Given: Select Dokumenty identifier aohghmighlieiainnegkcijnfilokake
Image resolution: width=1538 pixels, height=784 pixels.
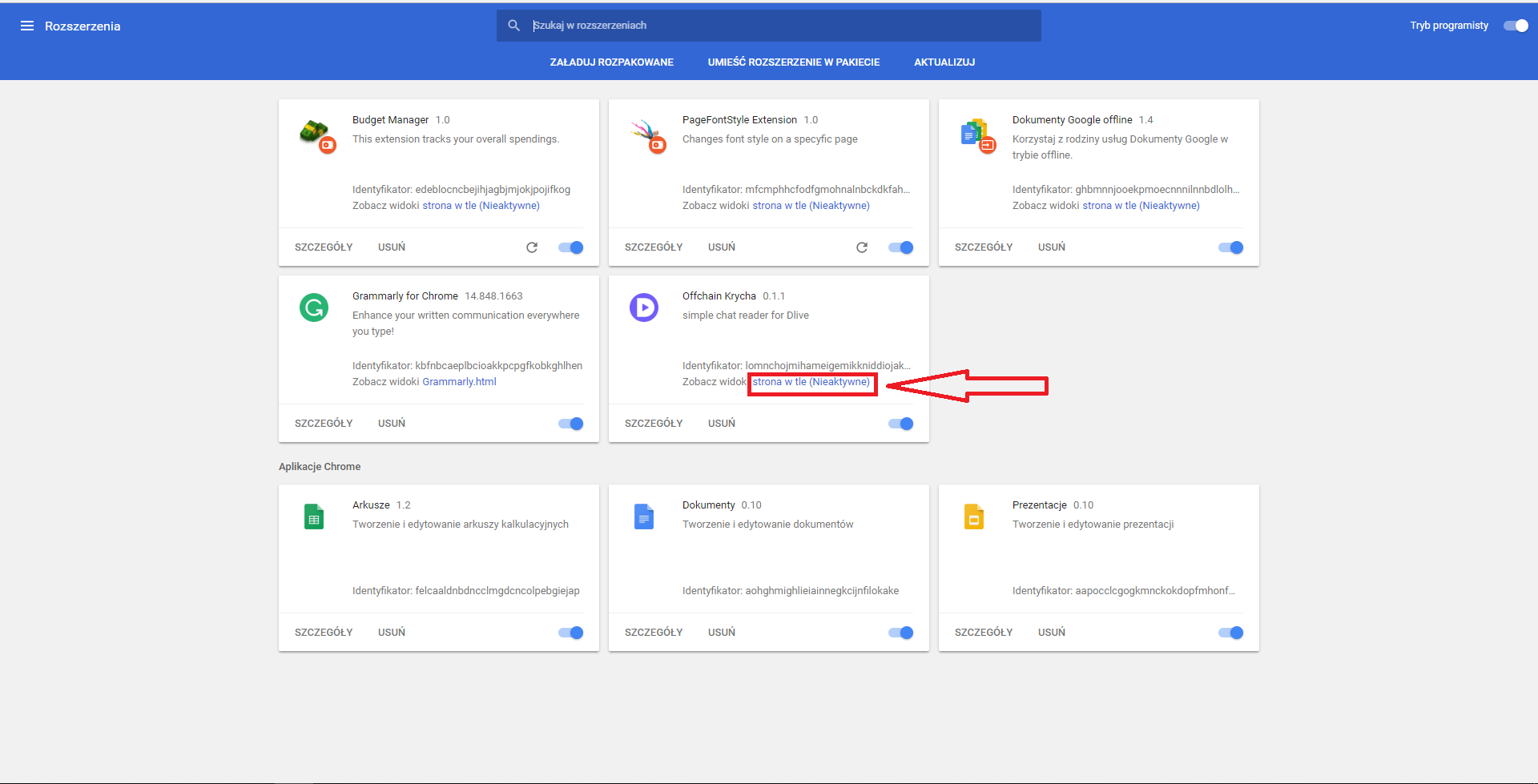Looking at the screenshot, I should tap(822, 591).
